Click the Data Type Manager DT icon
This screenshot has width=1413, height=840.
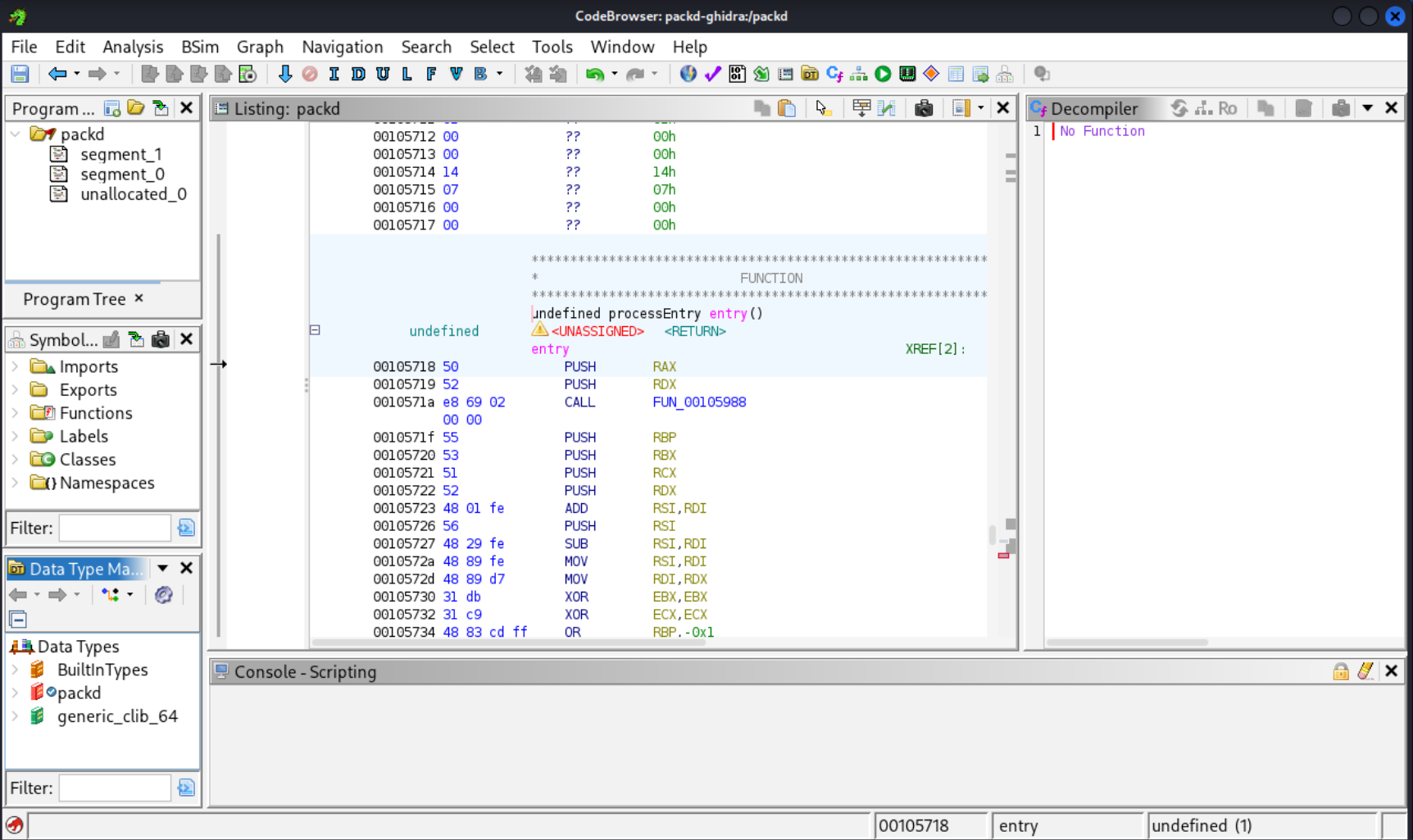point(810,75)
